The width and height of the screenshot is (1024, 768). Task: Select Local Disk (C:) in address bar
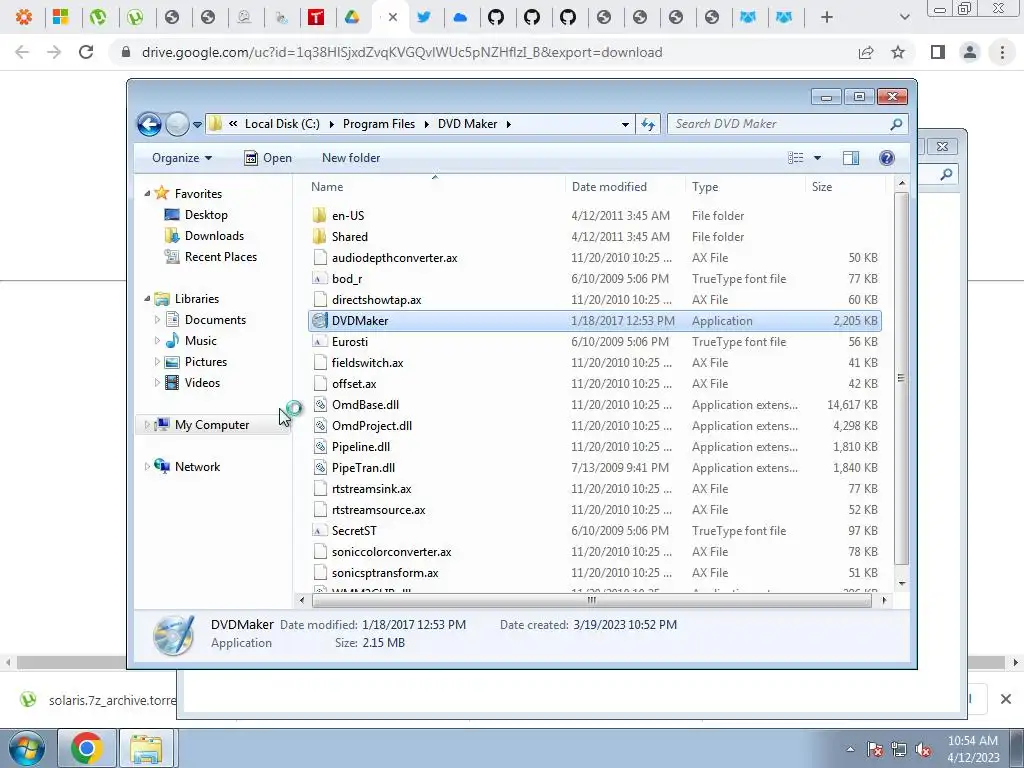click(x=282, y=124)
